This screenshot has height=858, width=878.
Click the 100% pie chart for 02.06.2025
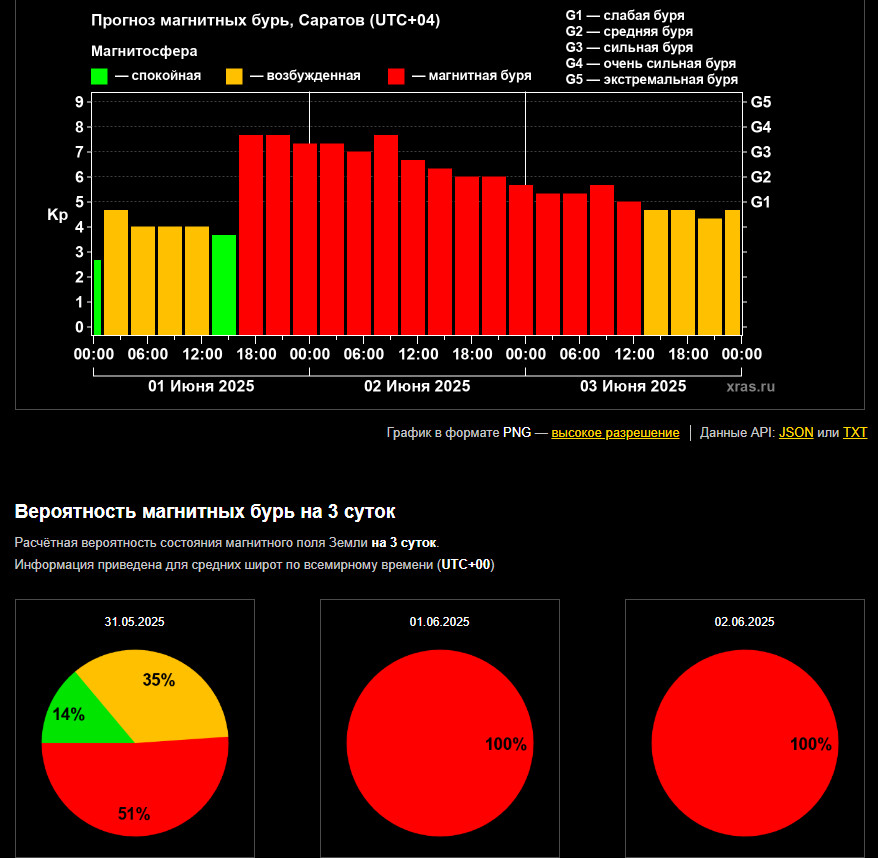point(744,743)
